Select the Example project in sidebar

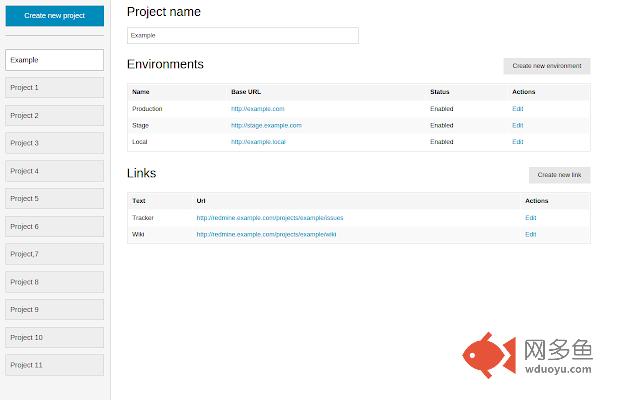coord(54,60)
